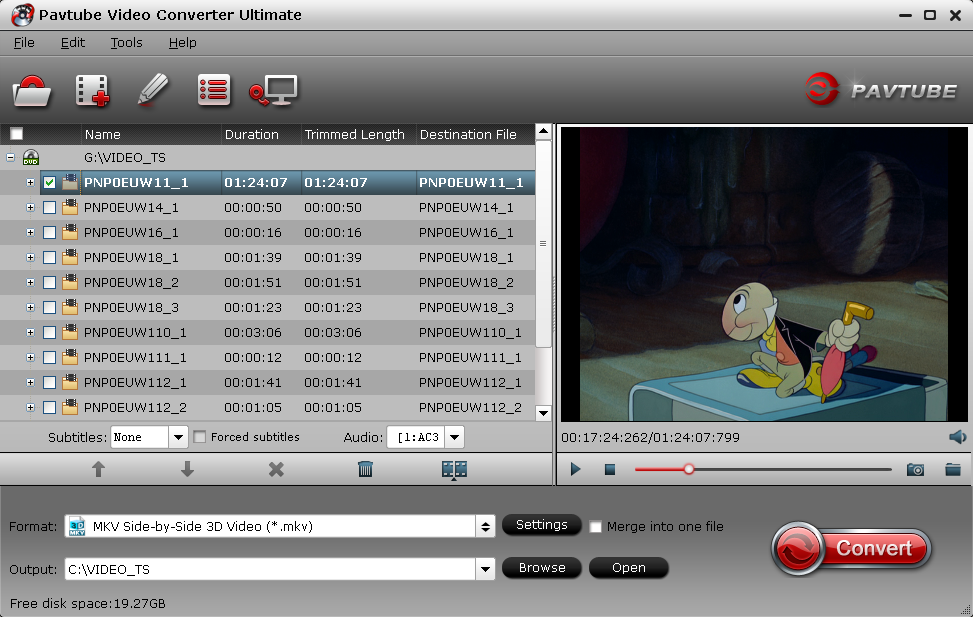Screen dimensions: 973x617
Task: Remove selected item with X icon
Action: (276, 469)
